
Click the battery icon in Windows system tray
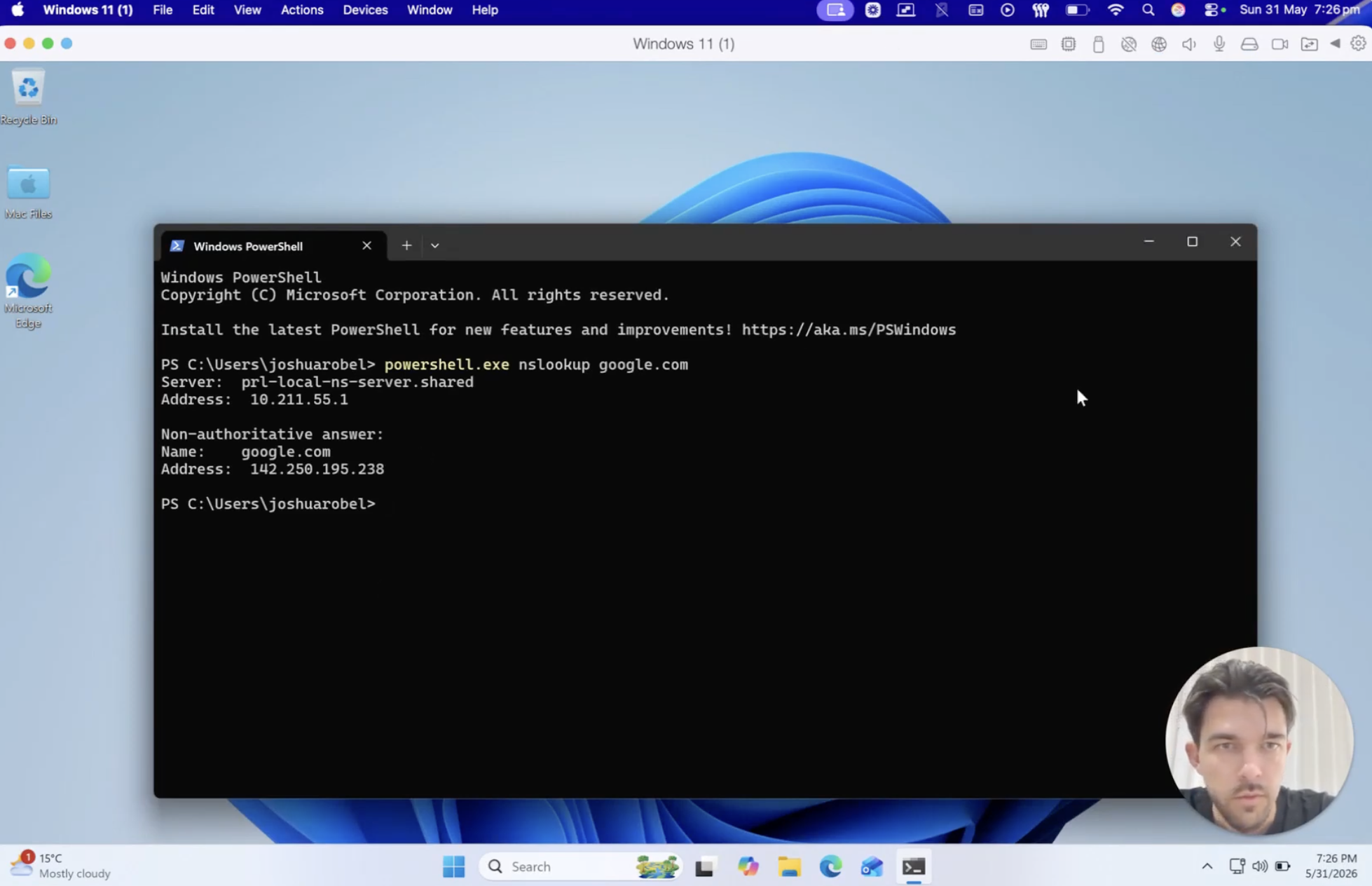click(x=1283, y=866)
